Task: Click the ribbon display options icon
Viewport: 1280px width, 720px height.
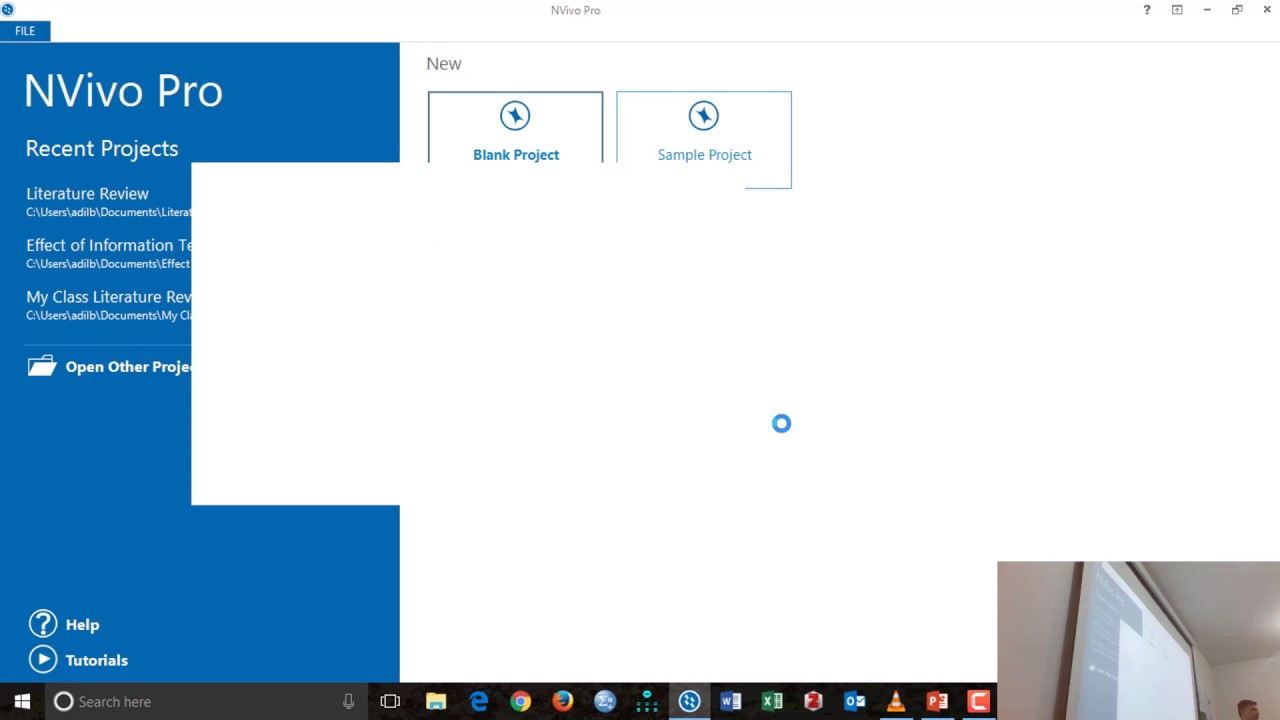Action: pyautogui.click(x=1177, y=10)
